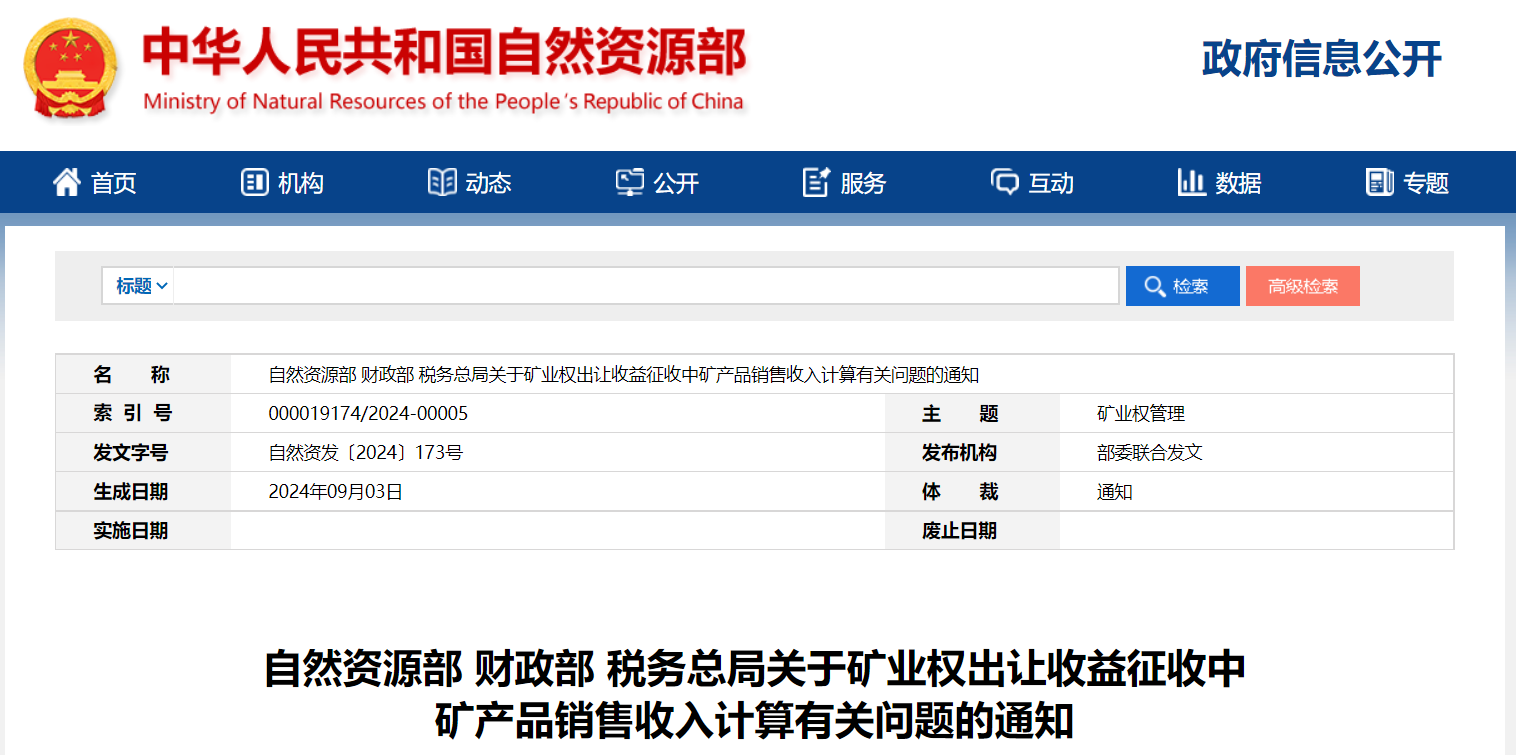
Task: Click the document-pen icon for 服务
Action: [816, 182]
